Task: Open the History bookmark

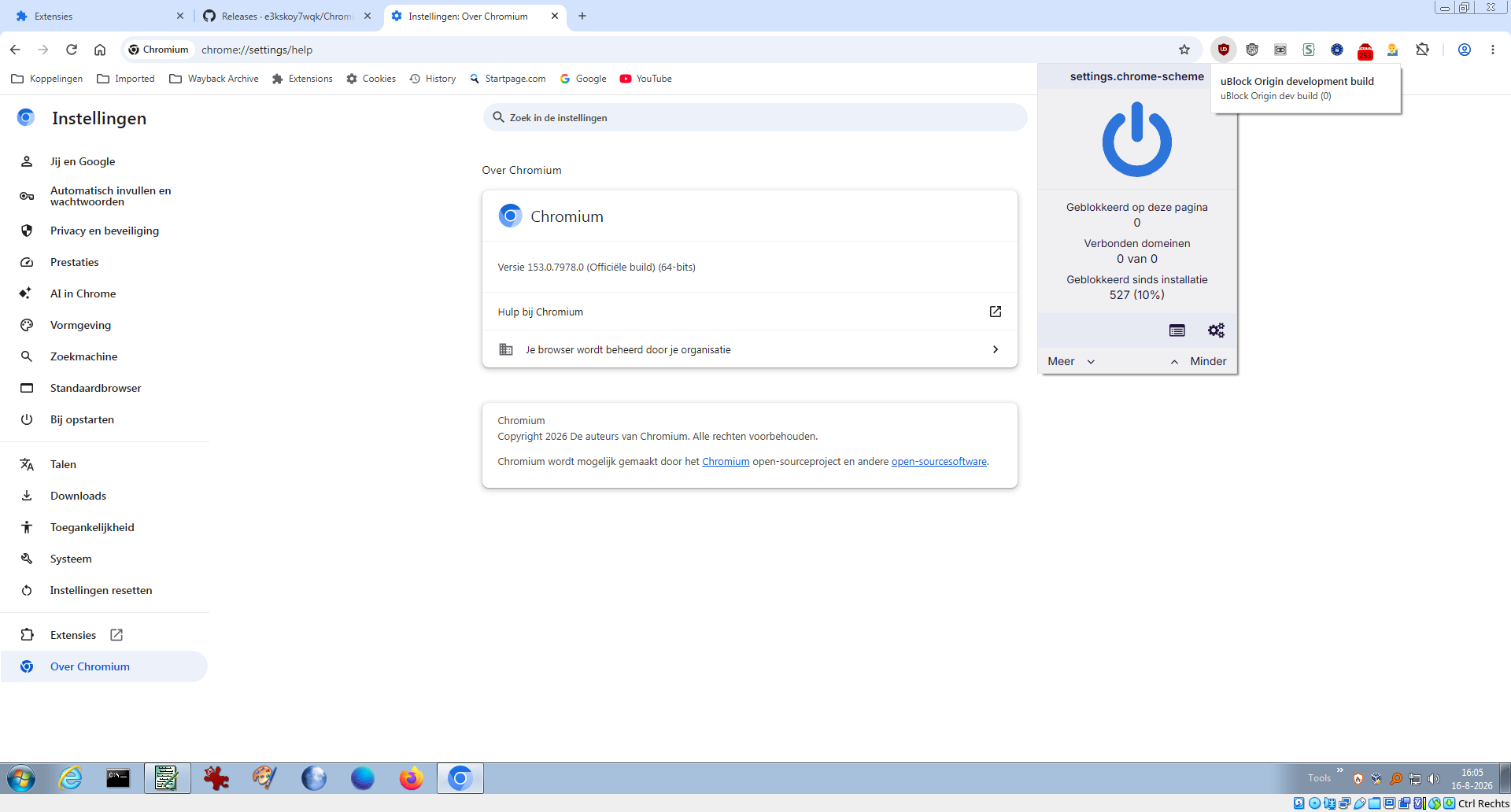Action: 433,79
